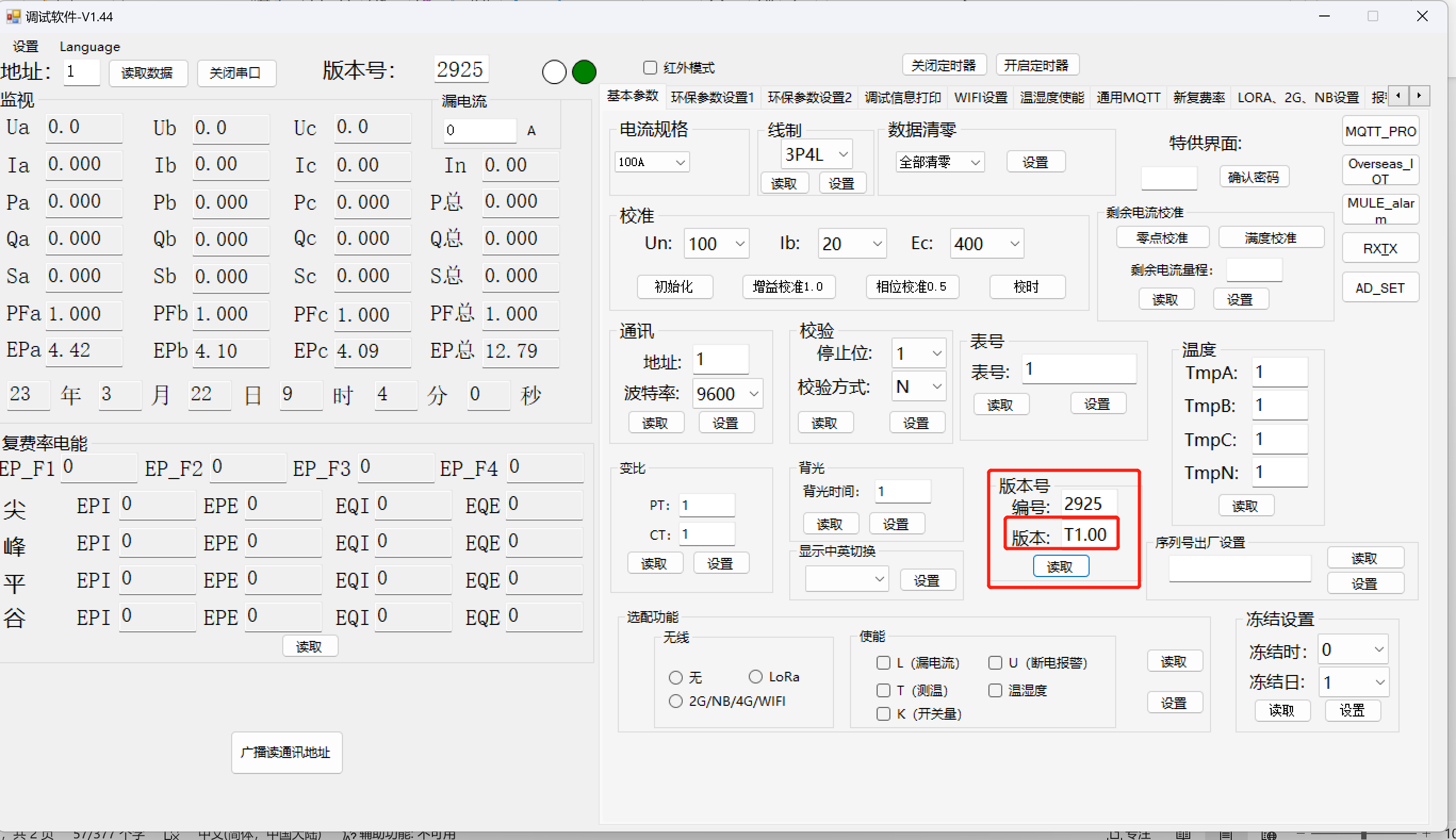Viewport: 1456px width, 840px height.
Task: Open the Language menu
Action: 90,47
